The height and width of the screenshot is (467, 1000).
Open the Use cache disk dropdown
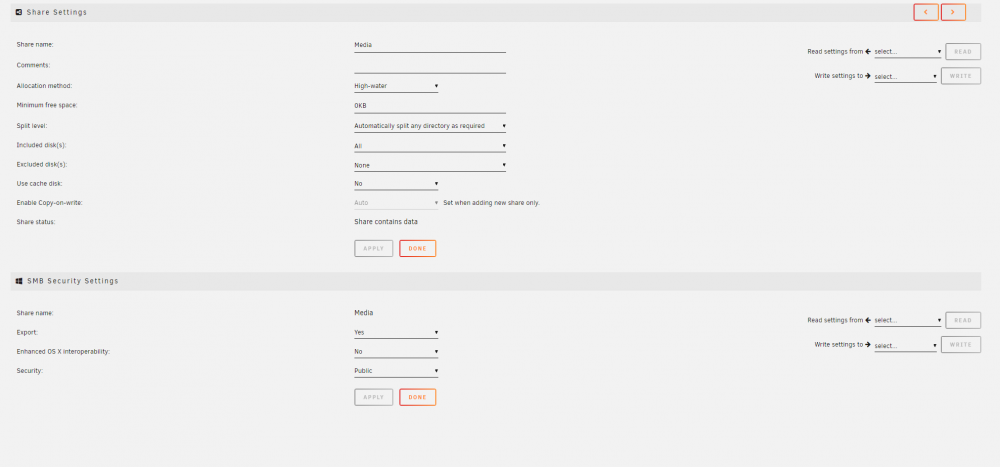pos(396,184)
